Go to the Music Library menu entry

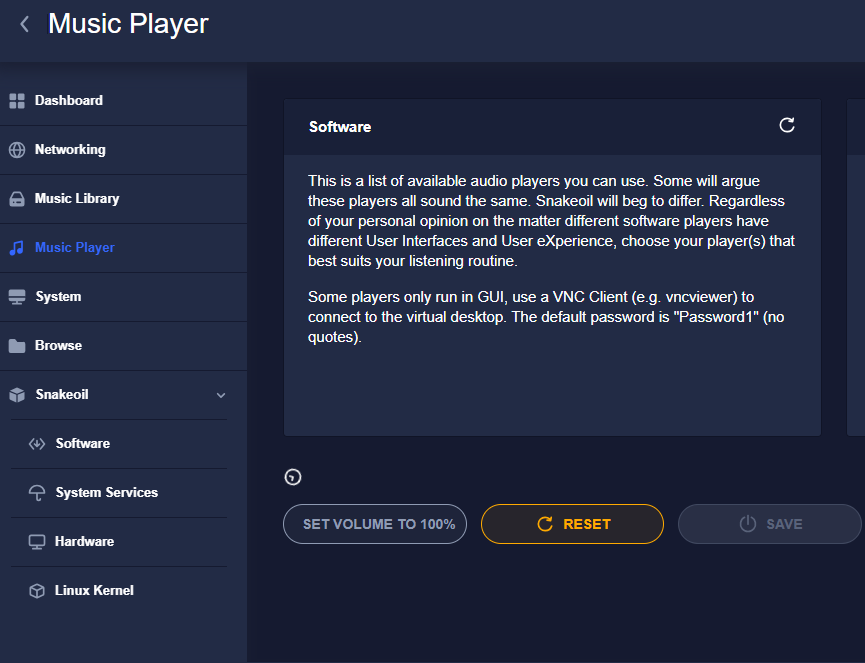(124, 199)
